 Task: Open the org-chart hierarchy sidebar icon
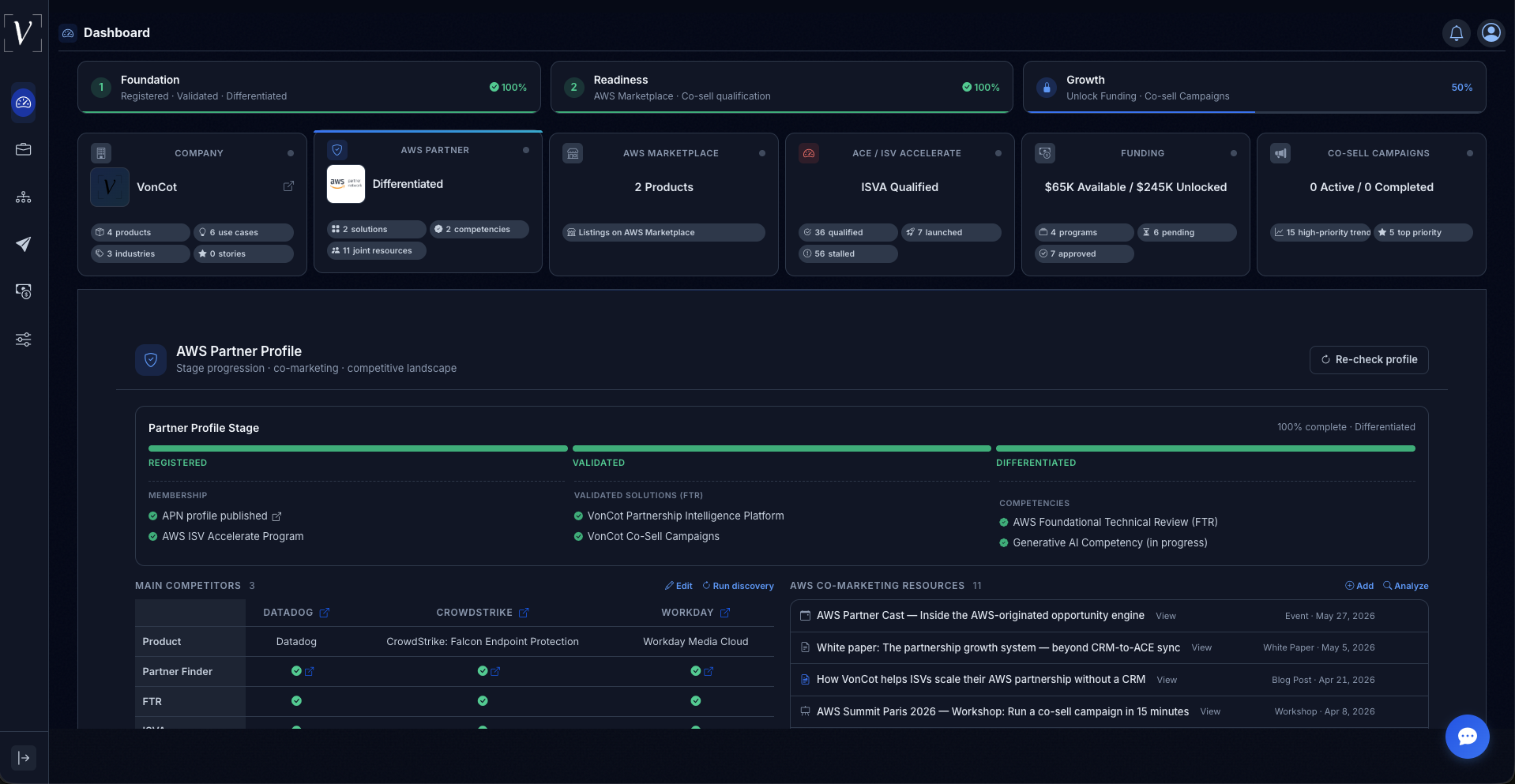(x=24, y=197)
